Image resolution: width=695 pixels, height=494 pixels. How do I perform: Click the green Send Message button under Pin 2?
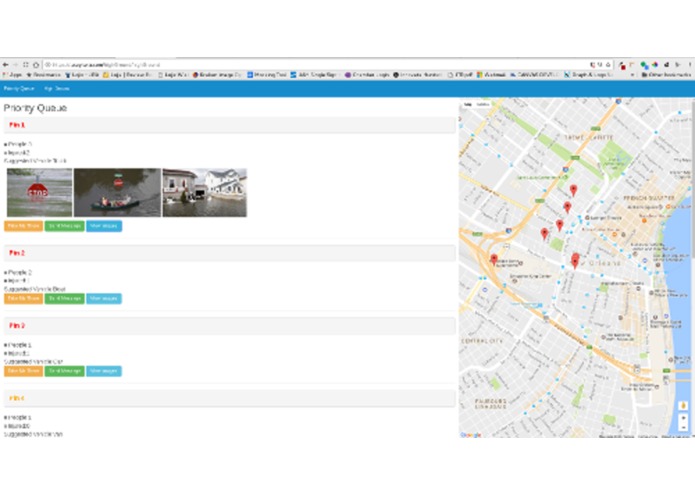point(65,299)
